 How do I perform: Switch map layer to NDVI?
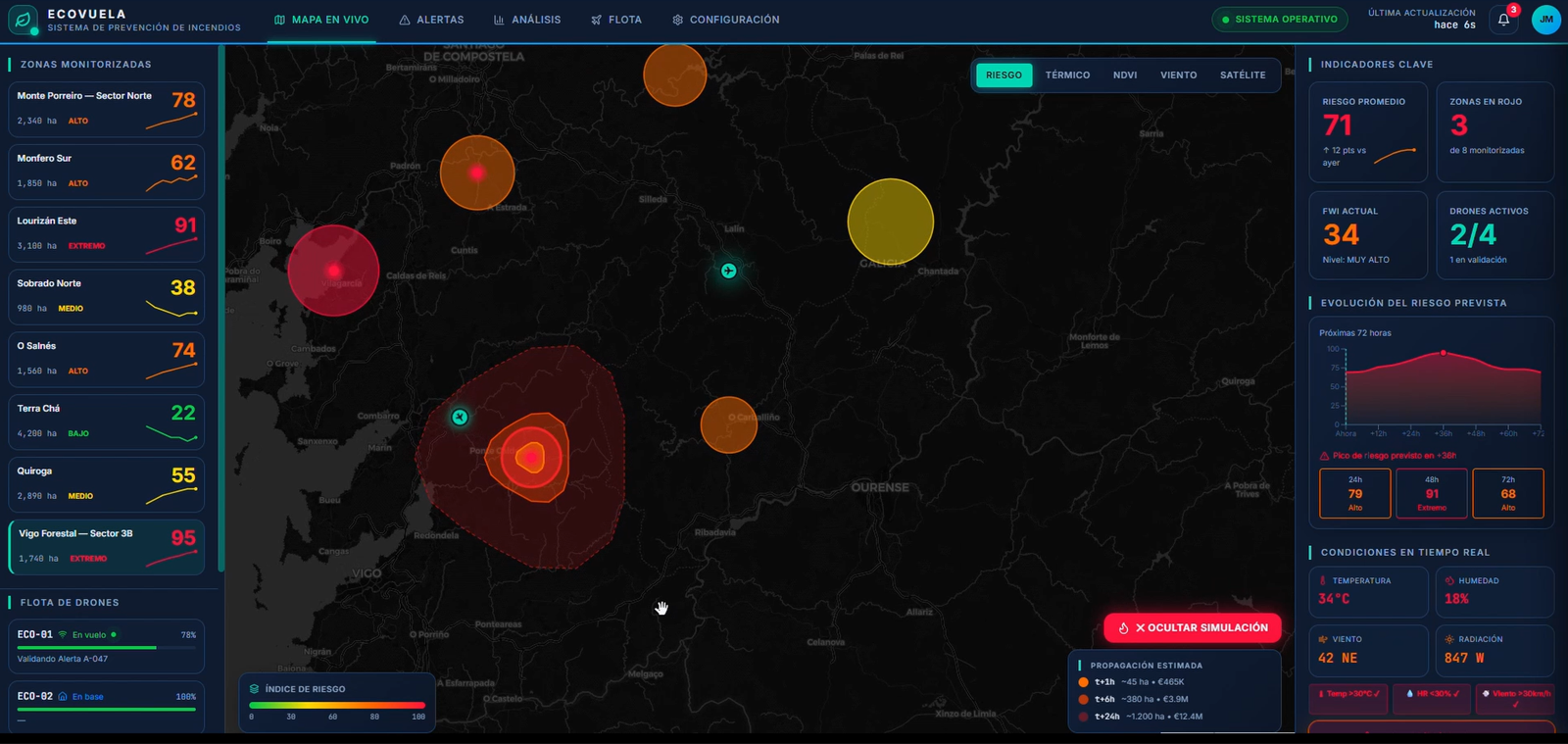(x=1125, y=75)
